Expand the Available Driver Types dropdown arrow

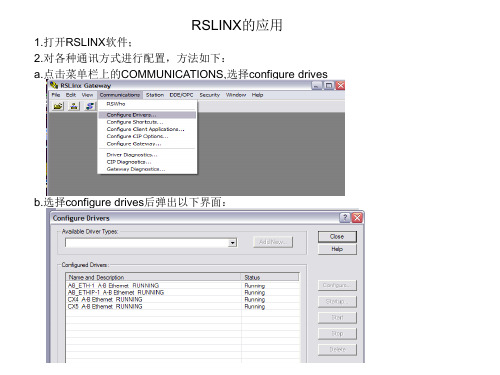point(232,243)
